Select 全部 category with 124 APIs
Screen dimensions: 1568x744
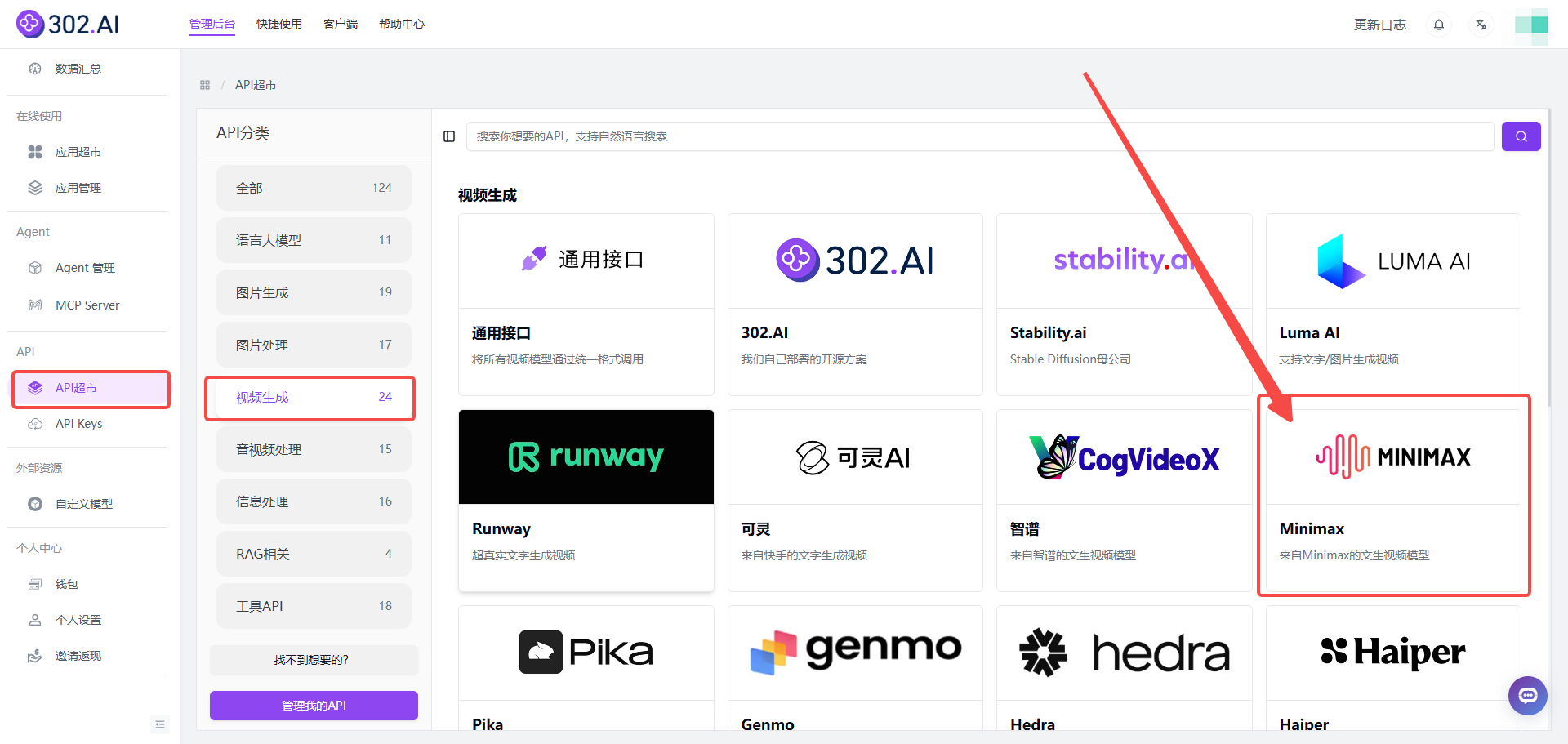(314, 188)
